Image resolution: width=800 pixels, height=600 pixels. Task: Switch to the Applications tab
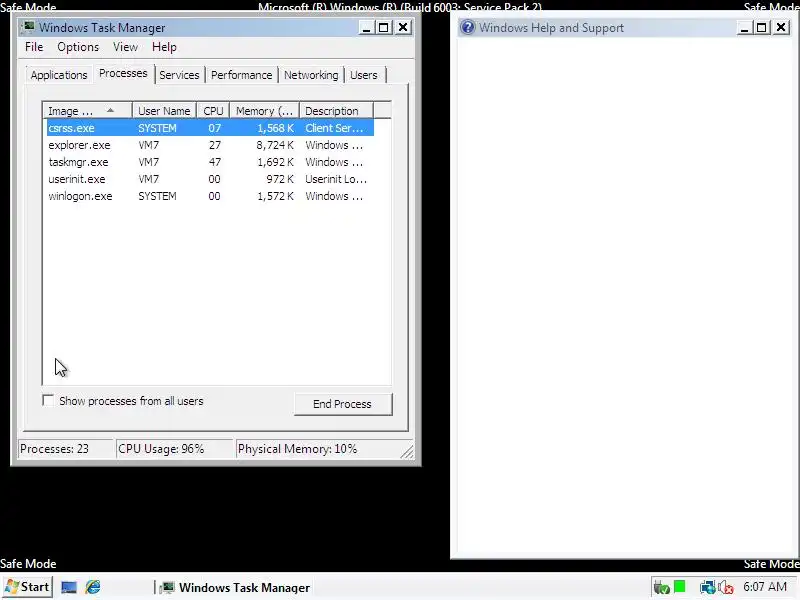click(59, 75)
